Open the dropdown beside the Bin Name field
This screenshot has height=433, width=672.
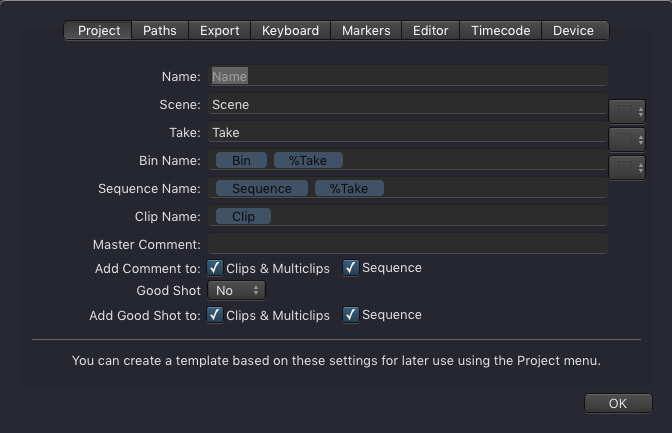click(627, 167)
